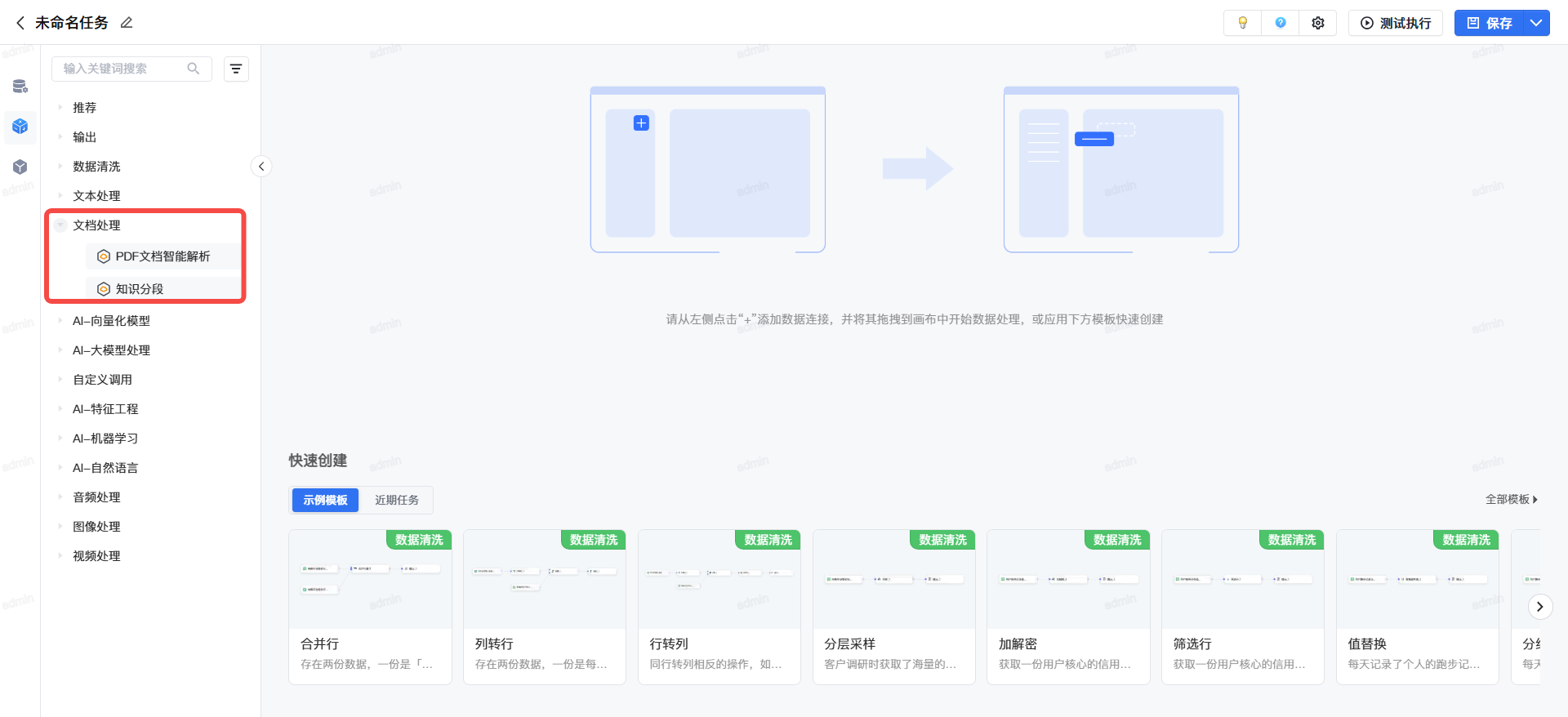Open the save dropdown arrow

(x=1535, y=23)
